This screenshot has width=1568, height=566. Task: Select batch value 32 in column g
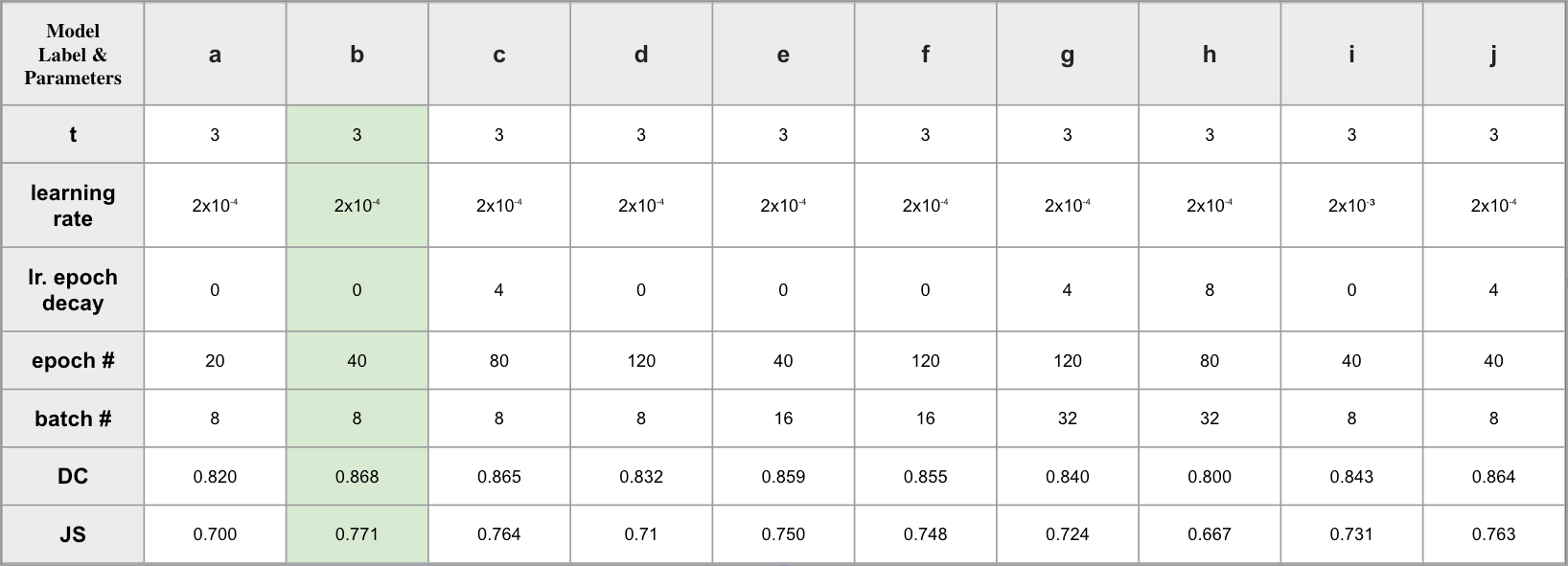(1067, 419)
